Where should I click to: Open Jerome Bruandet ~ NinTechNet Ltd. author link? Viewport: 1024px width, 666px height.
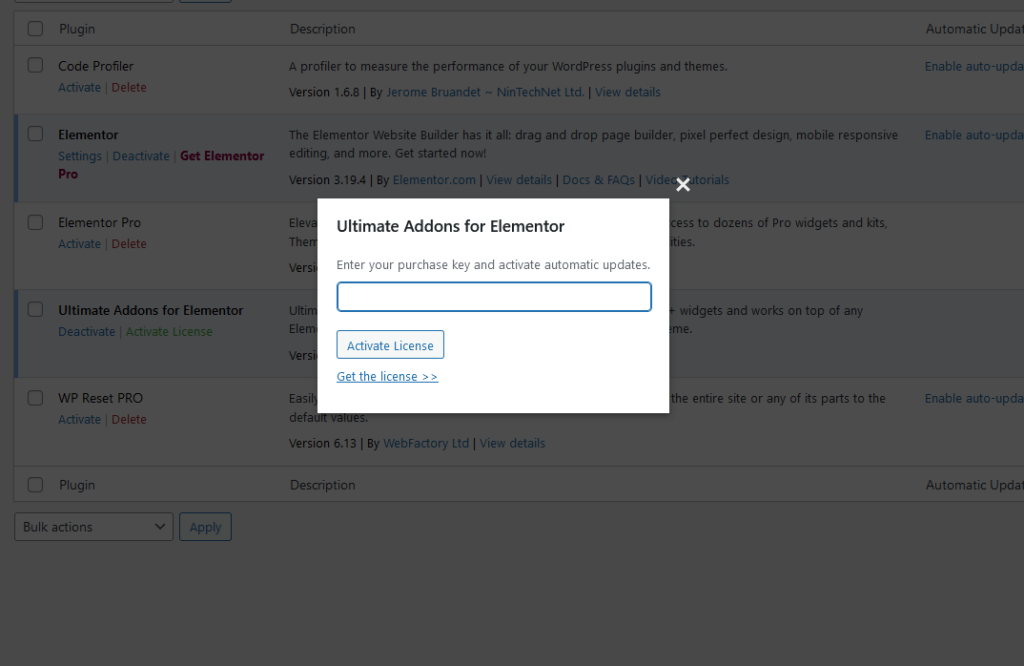(485, 92)
